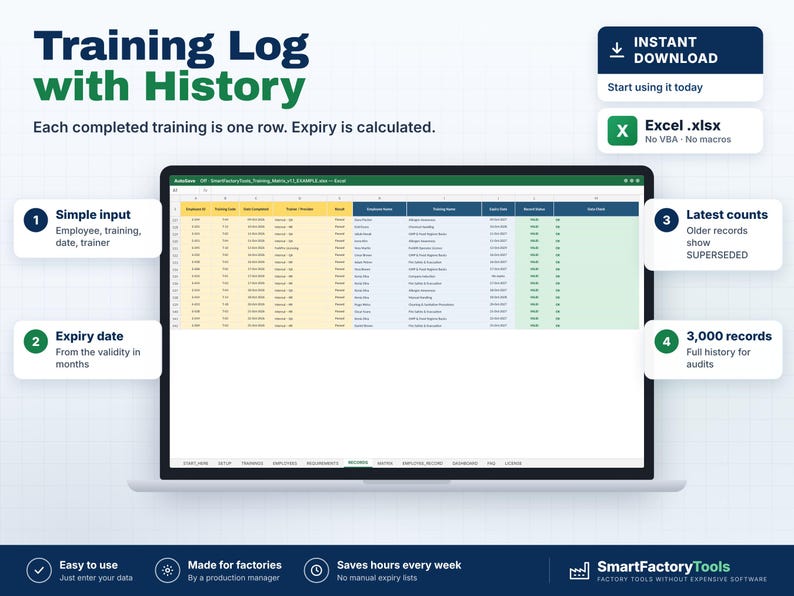Screen dimensions: 794x596
Task: Click the download arrow icon
Action: (x=617, y=50)
